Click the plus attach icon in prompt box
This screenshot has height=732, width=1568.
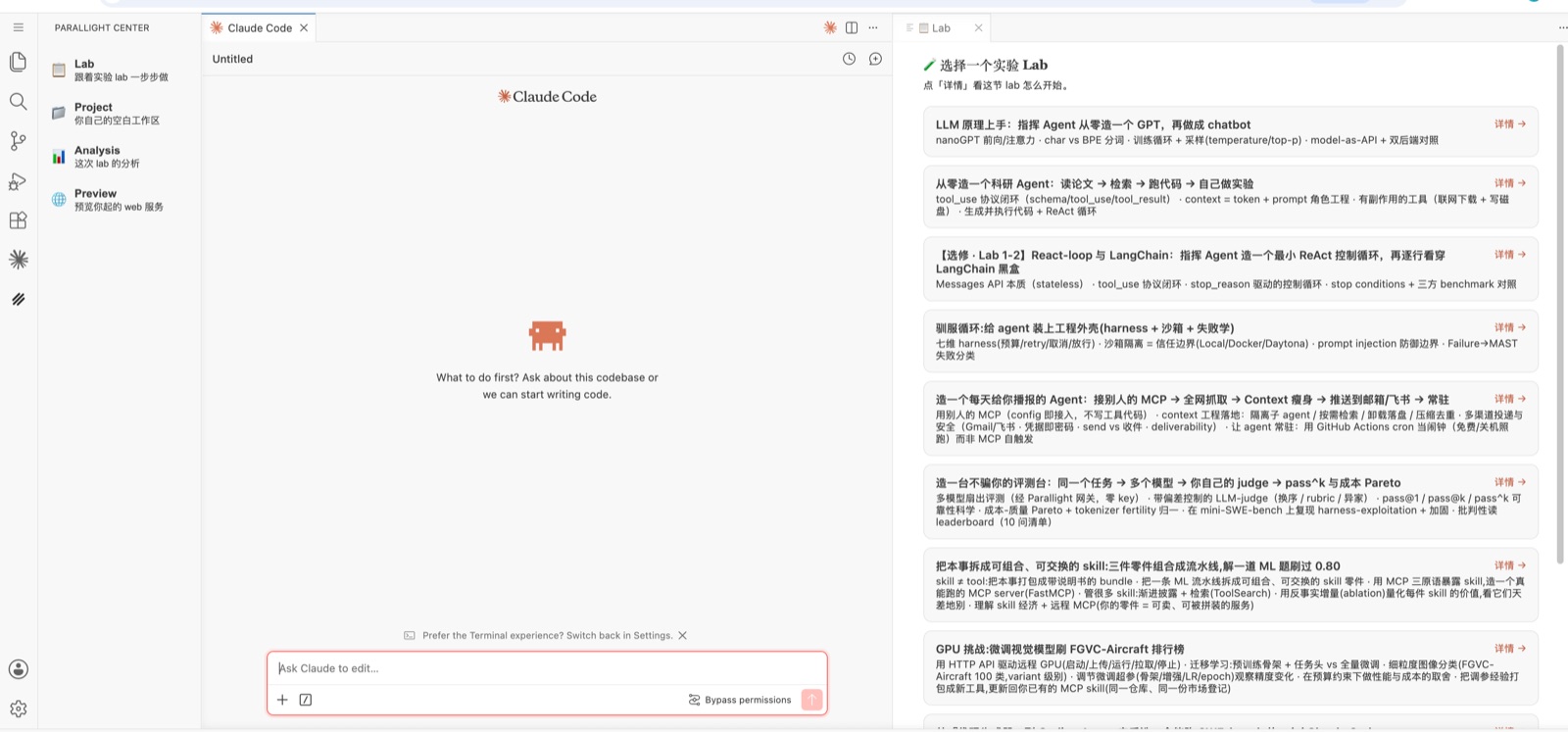pos(282,700)
